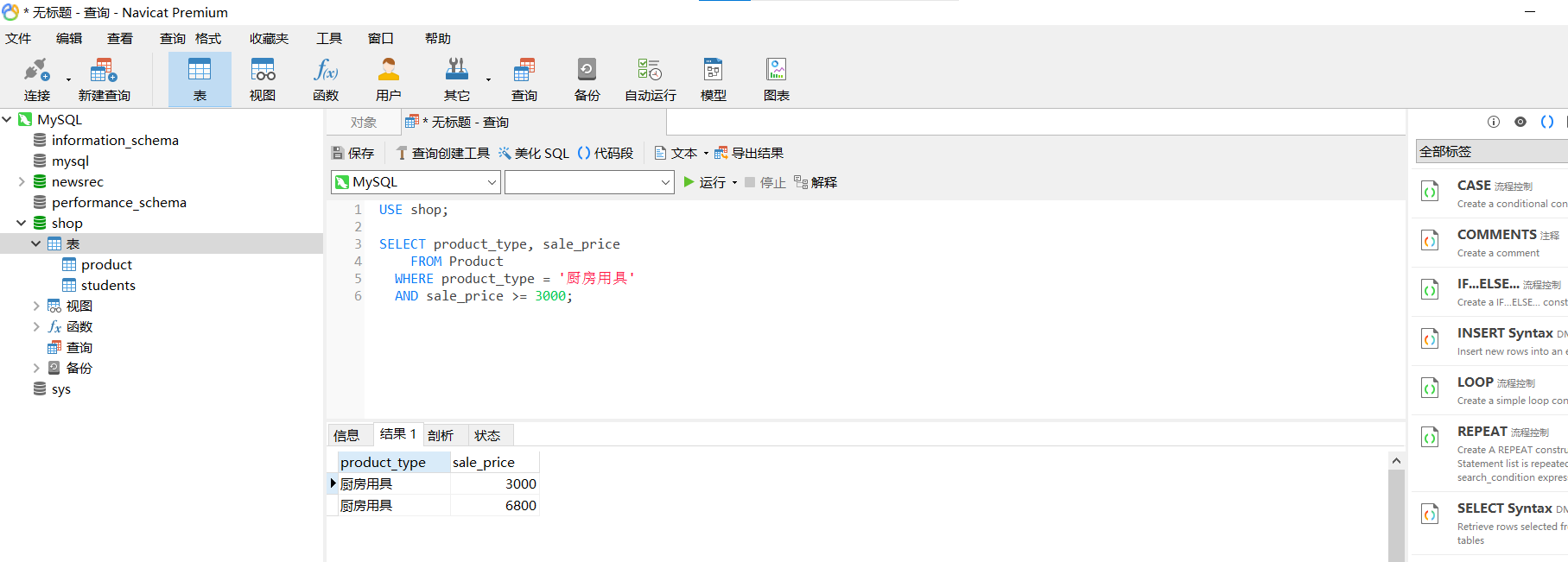This screenshot has width=1568, height=562.
Task: Click the code snippet parentheses icon in the right panel
Action: tap(1547, 122)
